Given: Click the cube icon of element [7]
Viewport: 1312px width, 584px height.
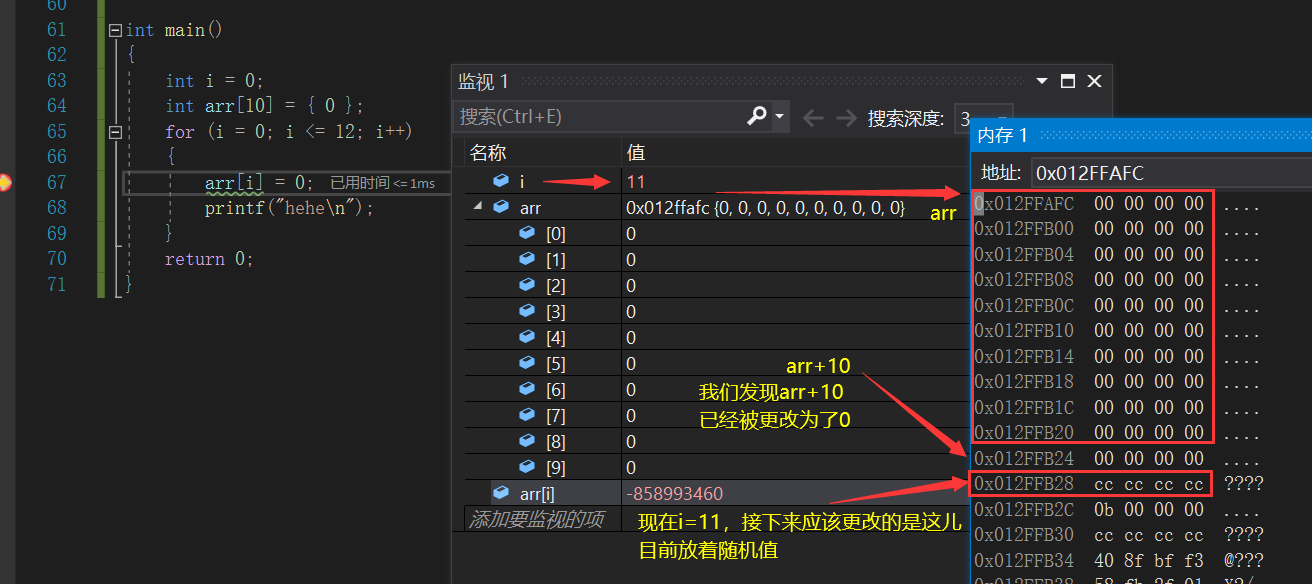Looking at the screenshot, I should [x=527, y=415].
